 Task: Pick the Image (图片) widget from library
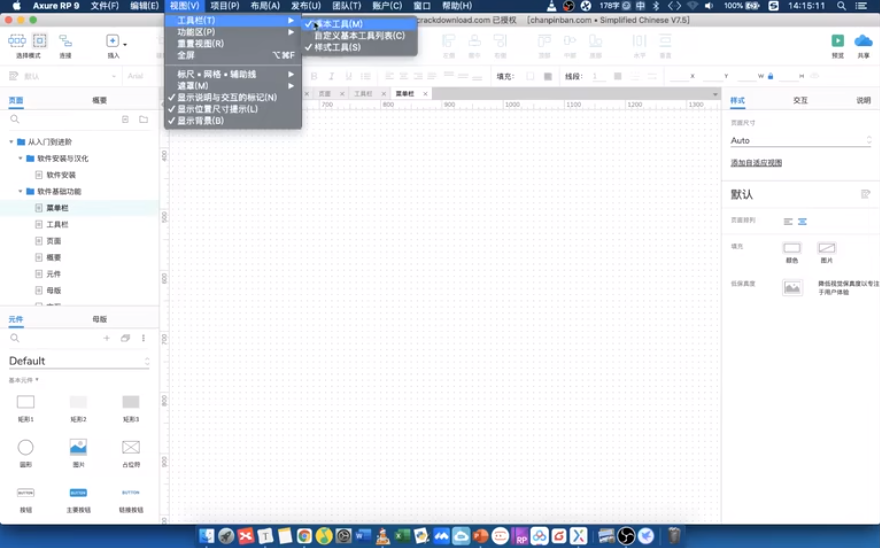coord(78,447)
